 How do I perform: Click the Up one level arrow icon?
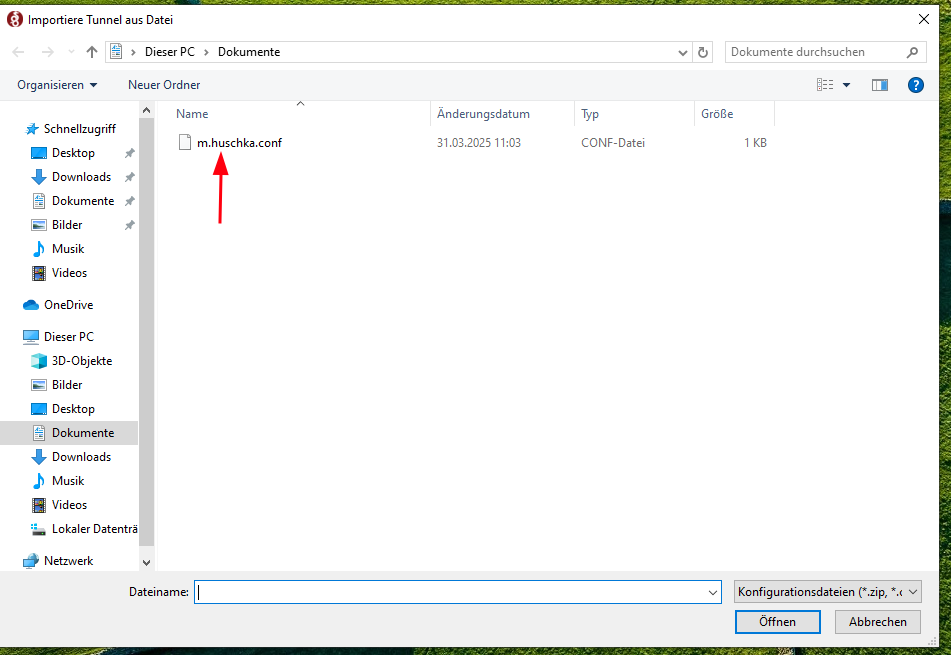(x=92, y=52)
